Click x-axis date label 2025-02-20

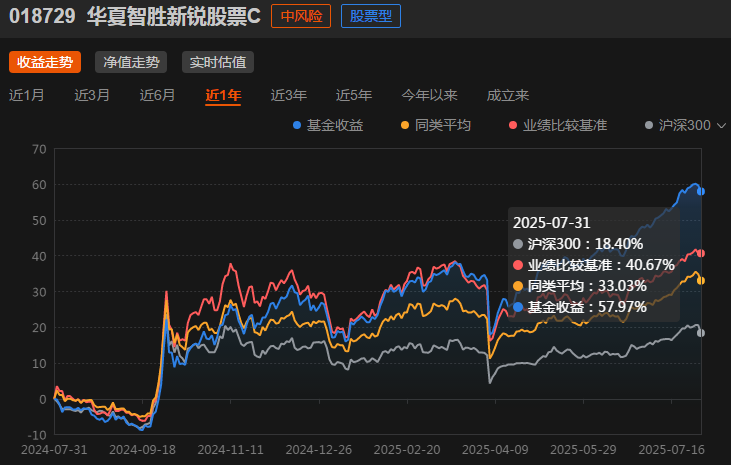click(407, 450)
